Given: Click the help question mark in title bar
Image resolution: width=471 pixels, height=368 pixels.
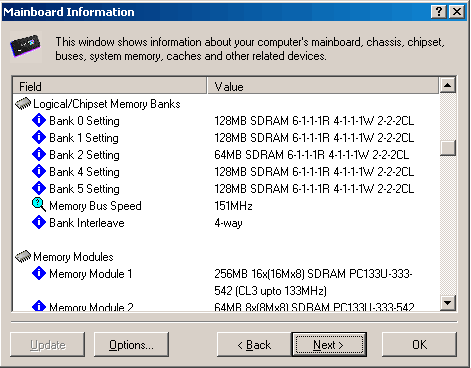Looking at the screenshot, I should [x=439, y=12].
